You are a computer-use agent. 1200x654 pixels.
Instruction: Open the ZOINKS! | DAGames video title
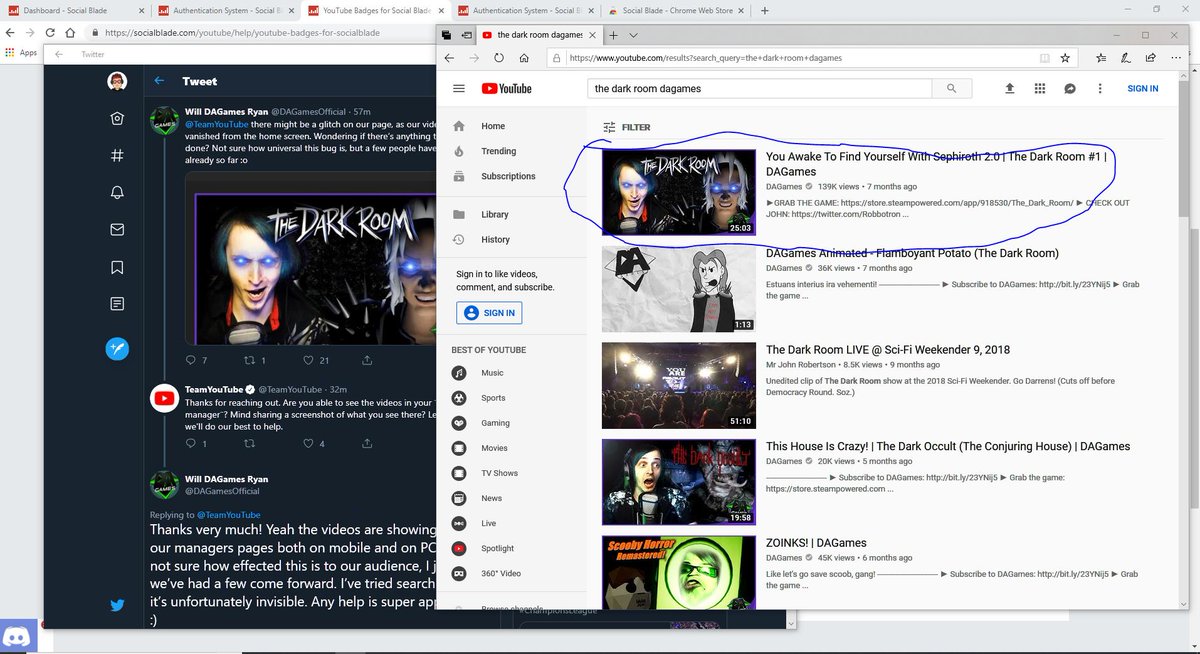click(816, 543)
